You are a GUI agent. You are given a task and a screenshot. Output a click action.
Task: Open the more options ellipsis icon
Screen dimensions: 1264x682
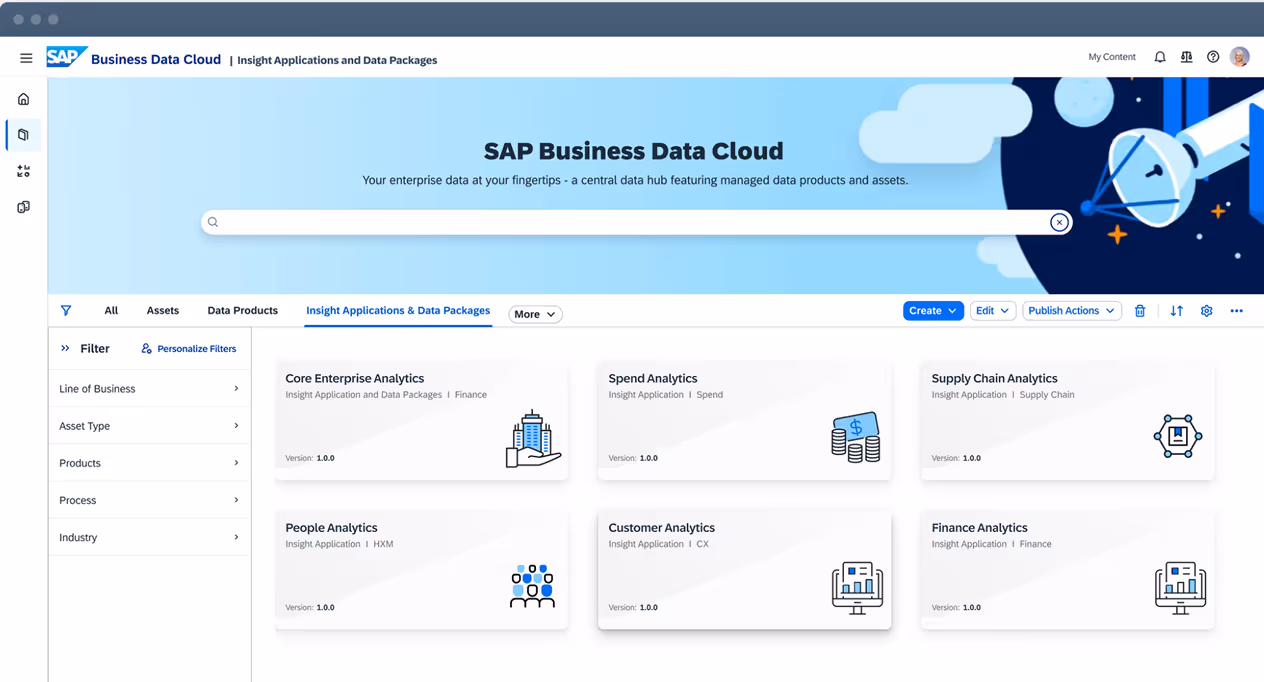point(1237,311)
